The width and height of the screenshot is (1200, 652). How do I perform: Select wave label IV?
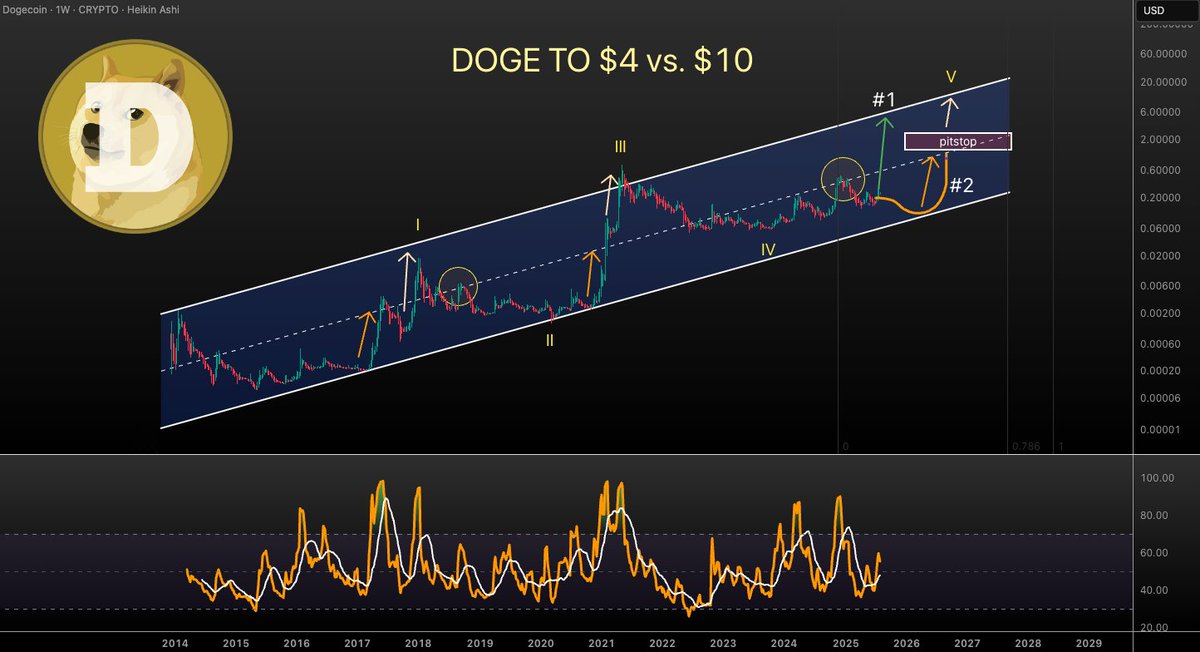pyautogui.click(x=768, y=251)
